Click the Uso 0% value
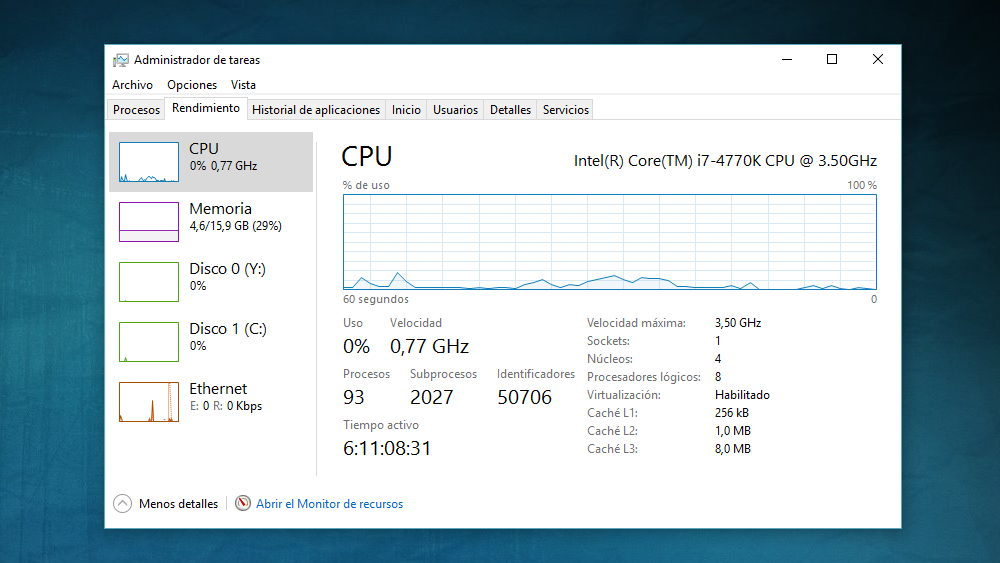 (x=357, y=346)
